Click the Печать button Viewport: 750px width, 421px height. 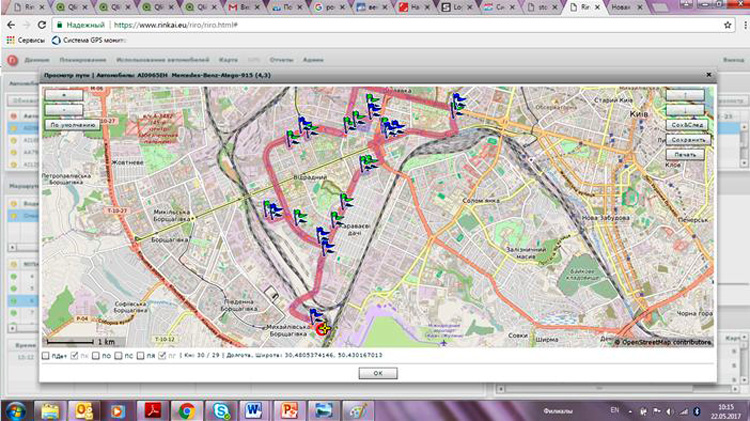pyautogui.click(x=688, y=155)
